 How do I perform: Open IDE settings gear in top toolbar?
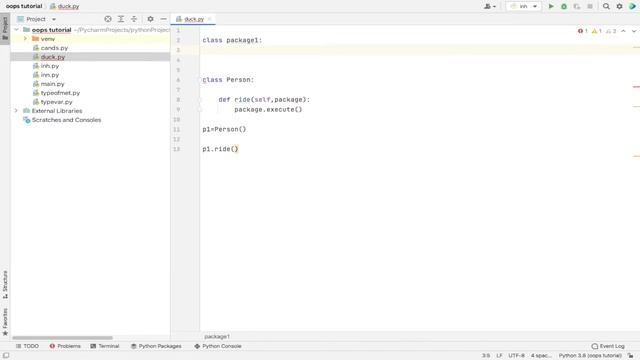(619, 7)
